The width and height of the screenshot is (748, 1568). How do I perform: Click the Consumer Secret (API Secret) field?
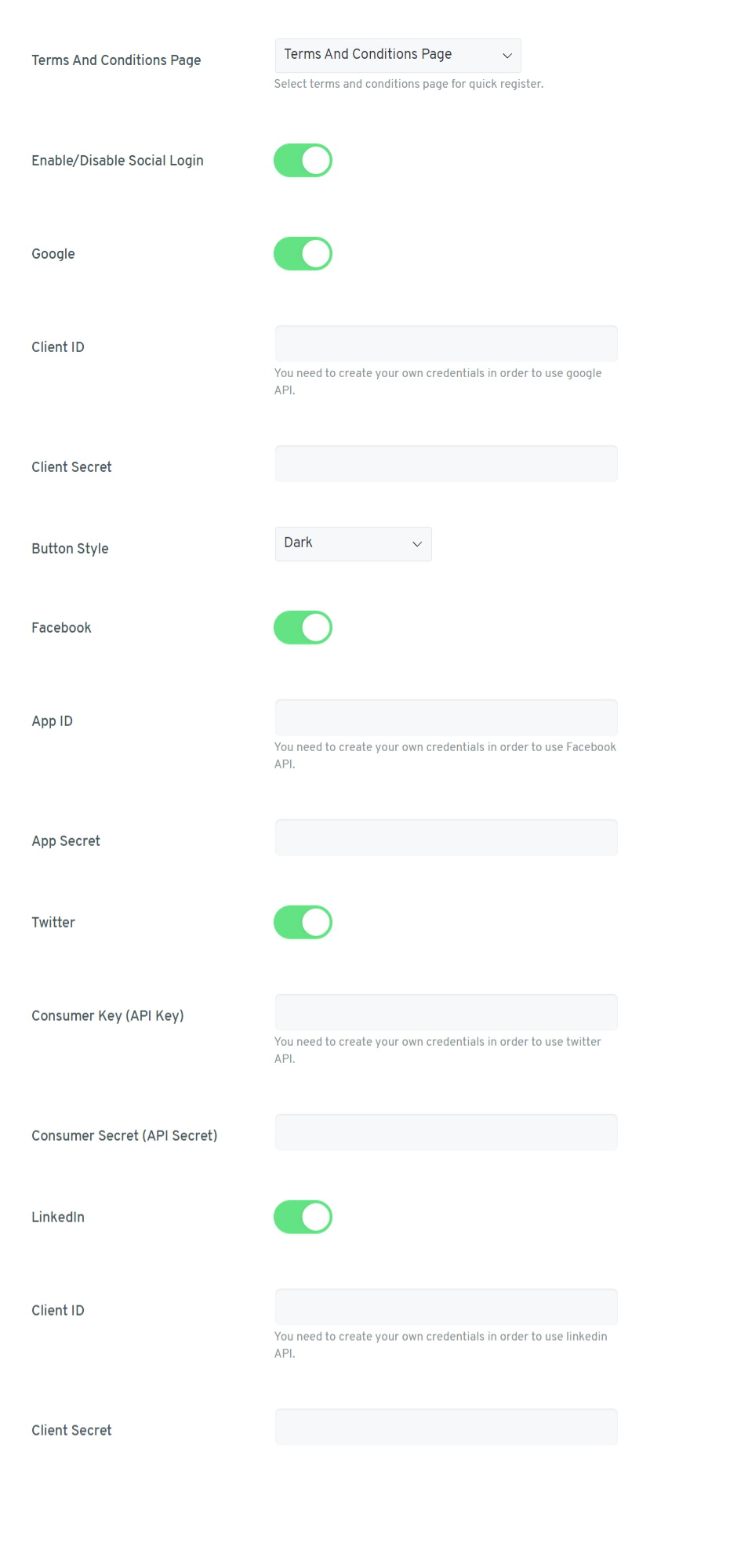pyautogui.click(x=446, y=1132)
